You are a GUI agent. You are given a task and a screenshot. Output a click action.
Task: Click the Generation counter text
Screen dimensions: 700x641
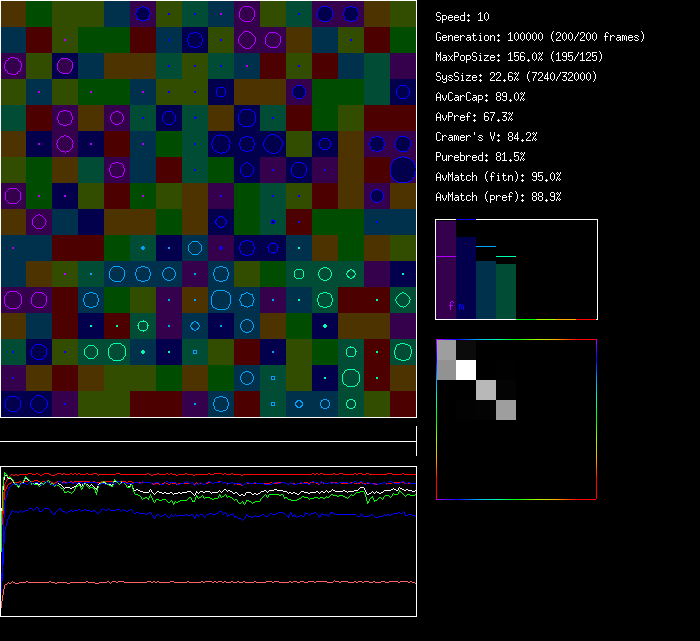[540, 37]
